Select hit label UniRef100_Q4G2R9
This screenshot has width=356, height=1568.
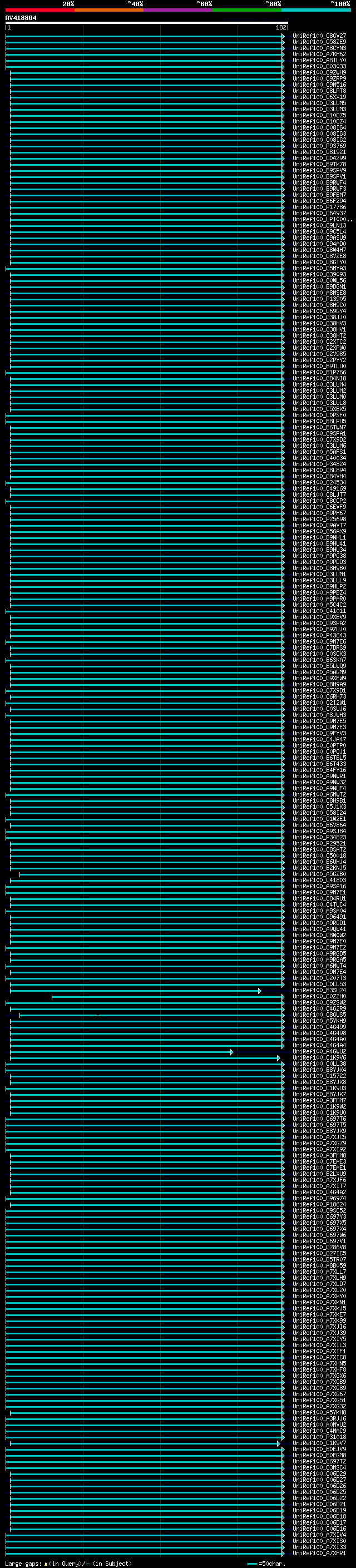pos(319,1008)
